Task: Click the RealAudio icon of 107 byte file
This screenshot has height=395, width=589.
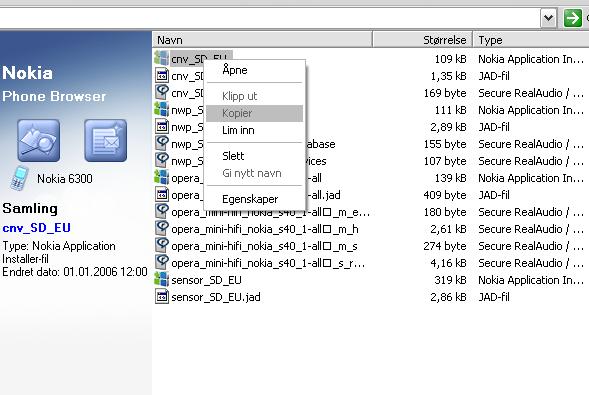Action: (162, 160)
